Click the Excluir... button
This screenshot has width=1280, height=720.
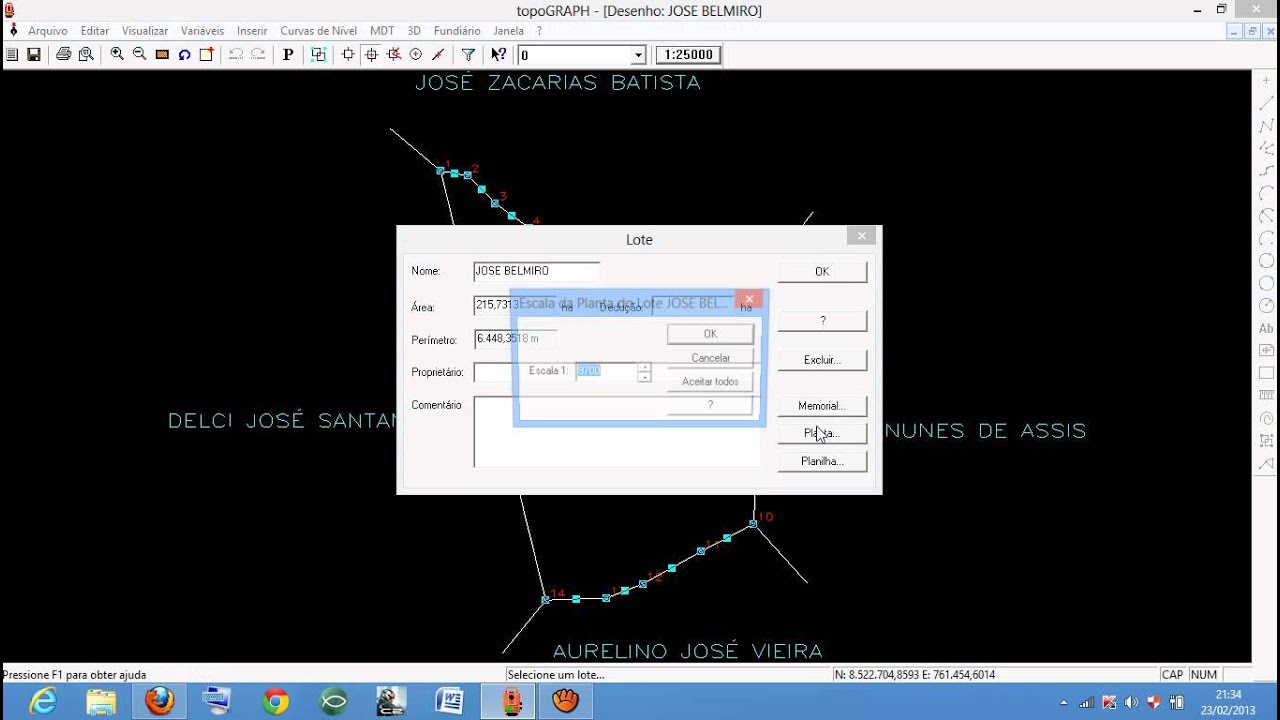822,360
